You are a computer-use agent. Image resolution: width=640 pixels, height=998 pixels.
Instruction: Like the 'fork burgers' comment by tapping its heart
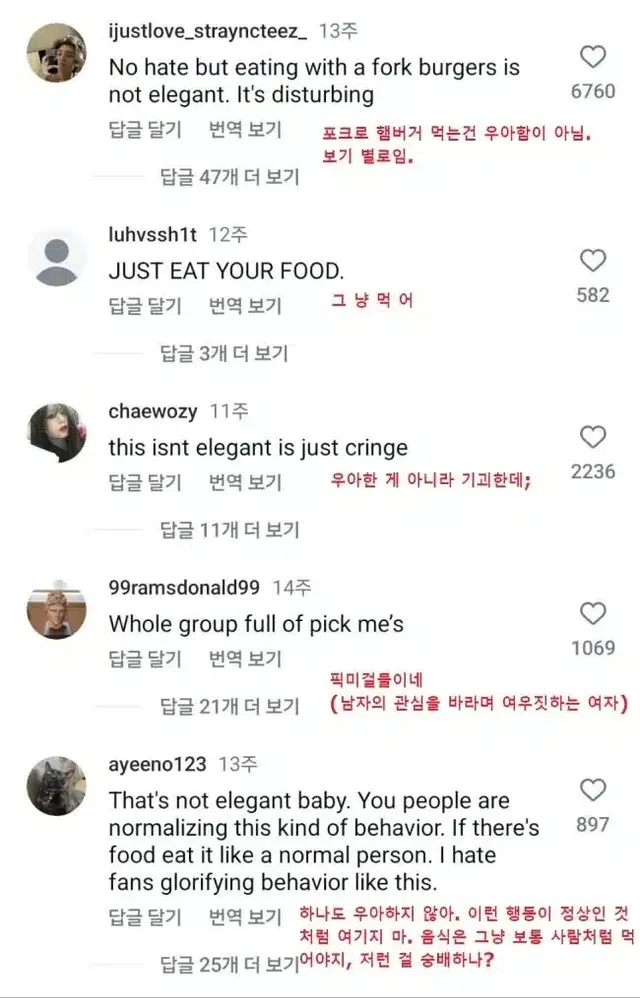(x=593, y=56)
